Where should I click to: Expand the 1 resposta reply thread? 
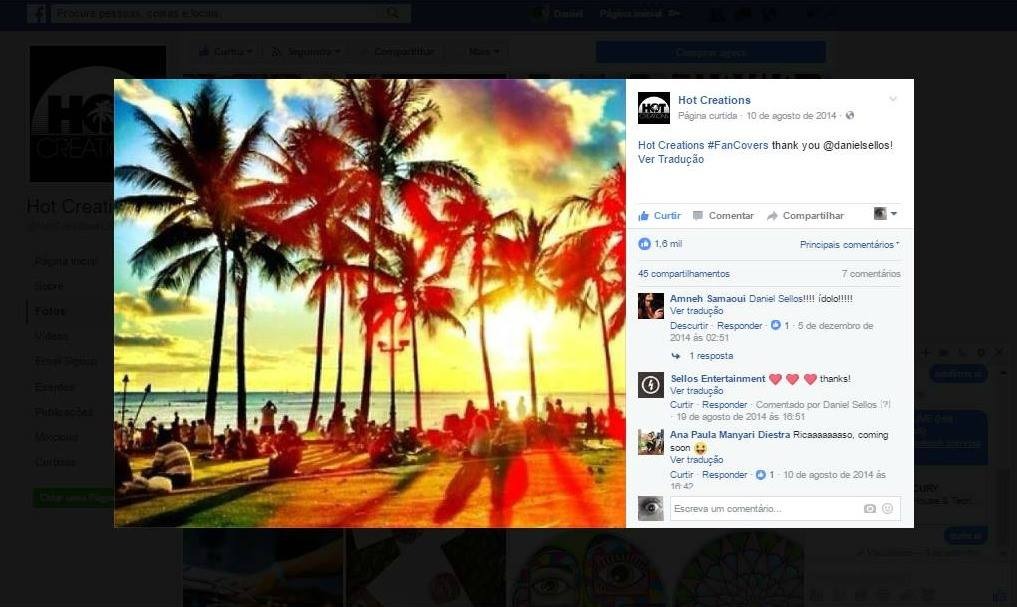(710, 356)
